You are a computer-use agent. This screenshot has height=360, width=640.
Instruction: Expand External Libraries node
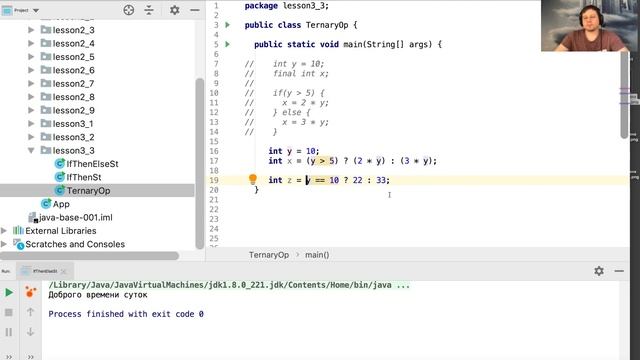click(4, 231)
